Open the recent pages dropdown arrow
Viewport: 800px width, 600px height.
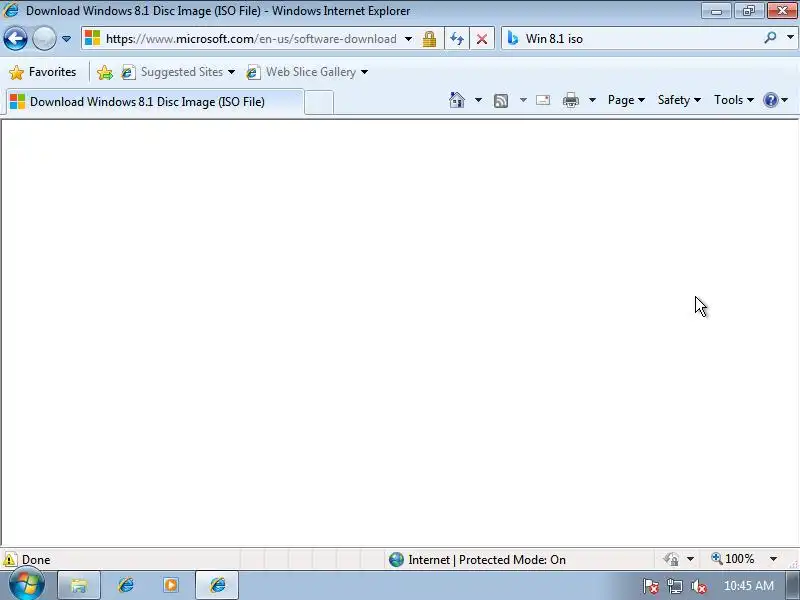pyautogui.click(x=66, y=39)
